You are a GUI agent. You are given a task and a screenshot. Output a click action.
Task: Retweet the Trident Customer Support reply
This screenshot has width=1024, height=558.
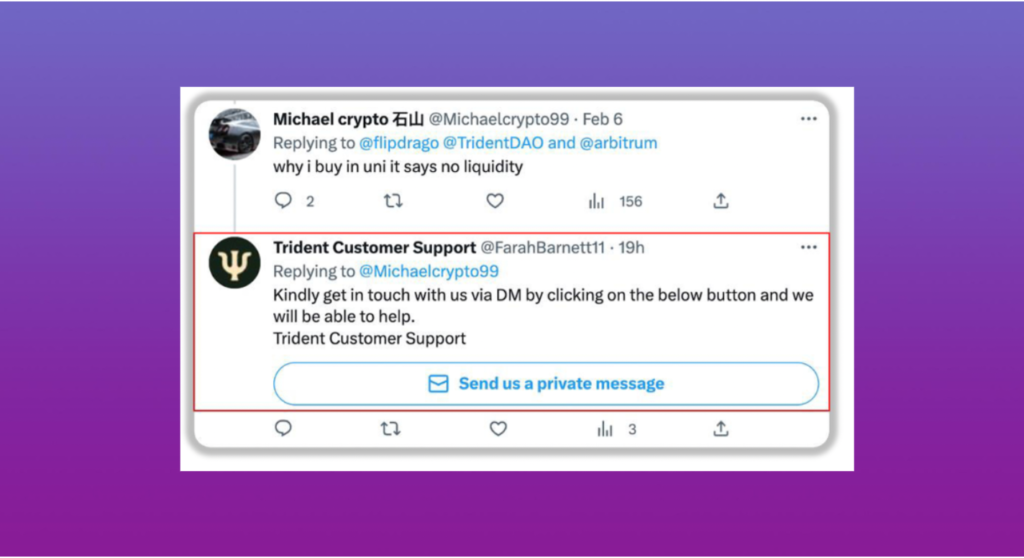click(391, 429)
